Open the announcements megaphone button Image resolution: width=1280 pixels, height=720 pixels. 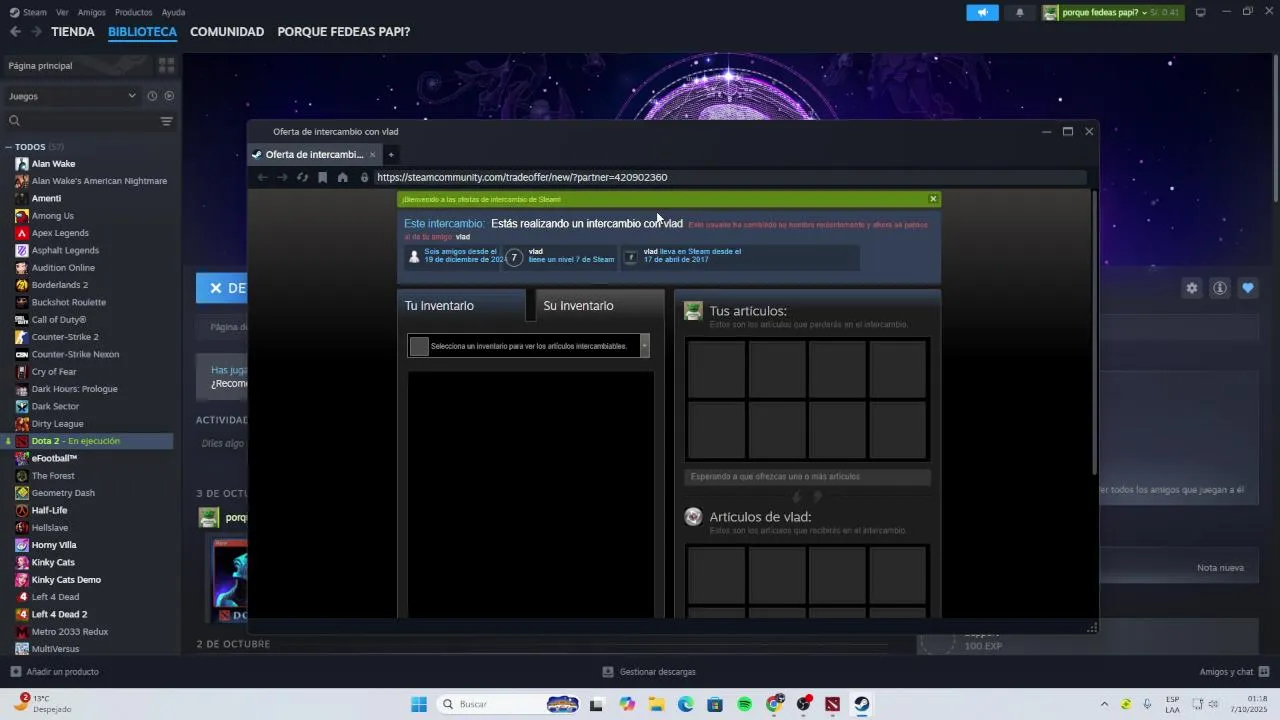(x=982, y=12)
